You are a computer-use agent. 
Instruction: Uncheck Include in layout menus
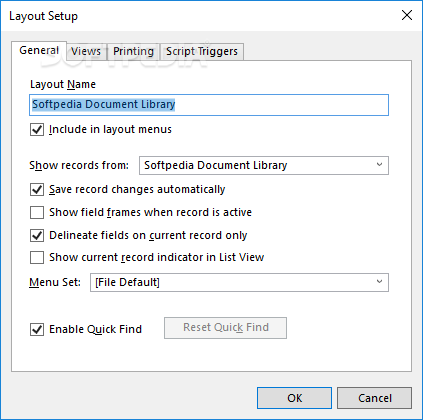point(37,129)
